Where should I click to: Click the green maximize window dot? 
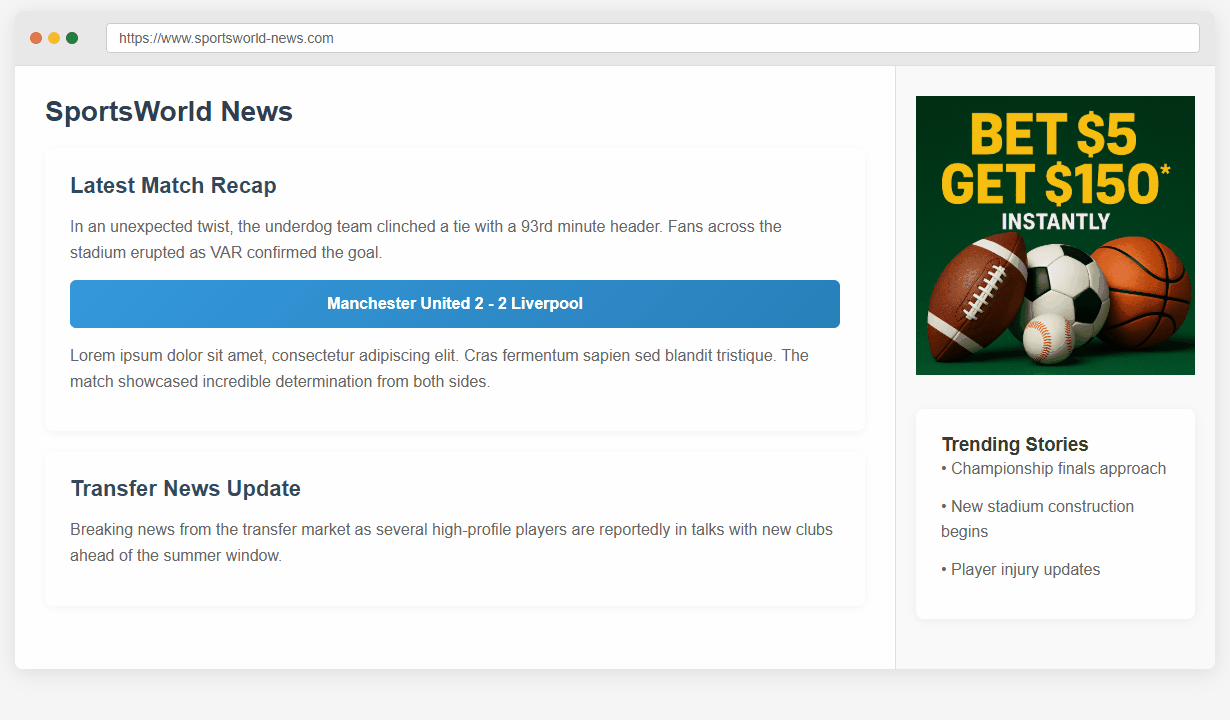(72, 38)
